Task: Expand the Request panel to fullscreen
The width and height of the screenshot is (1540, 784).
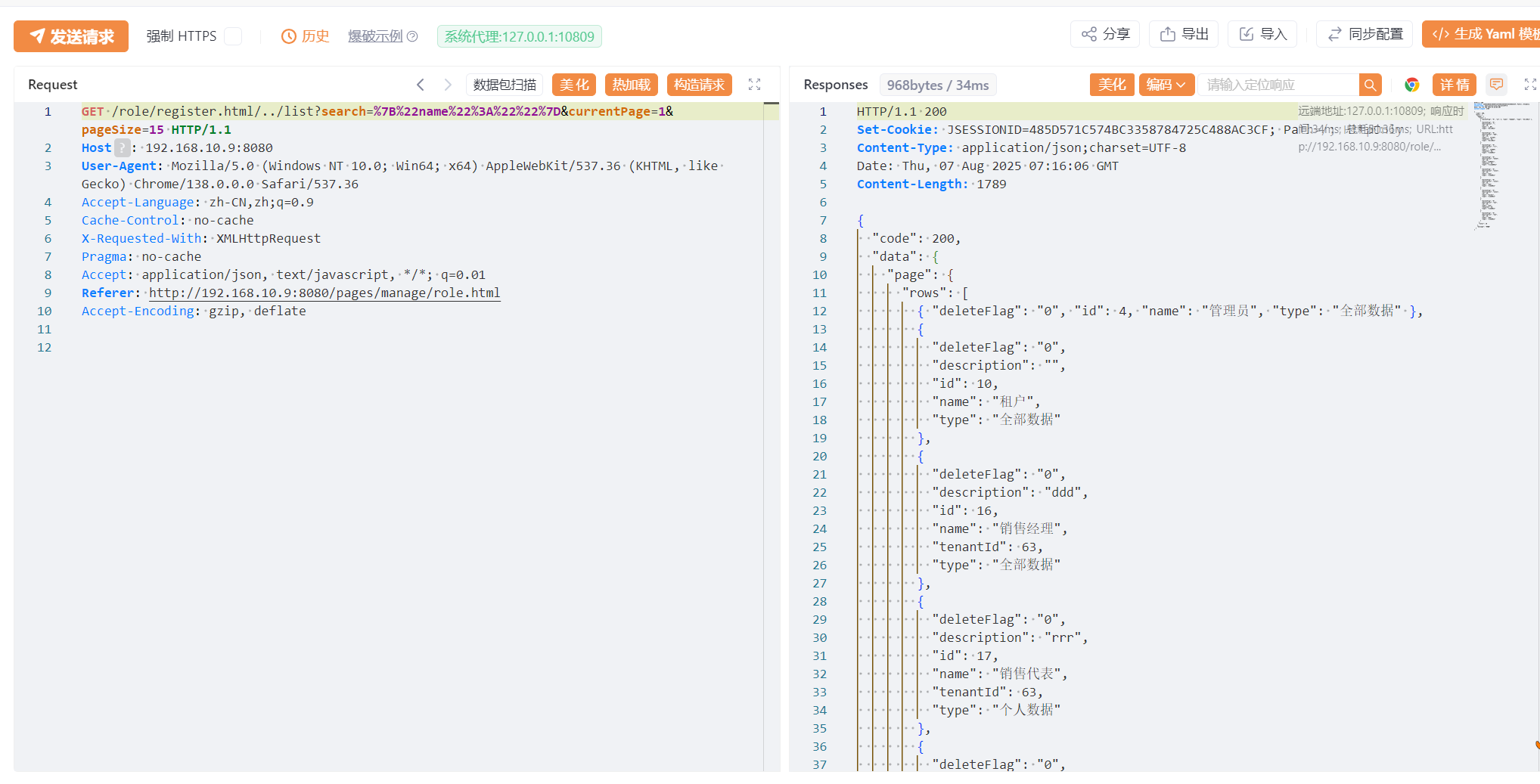Action: pos(754,85)
